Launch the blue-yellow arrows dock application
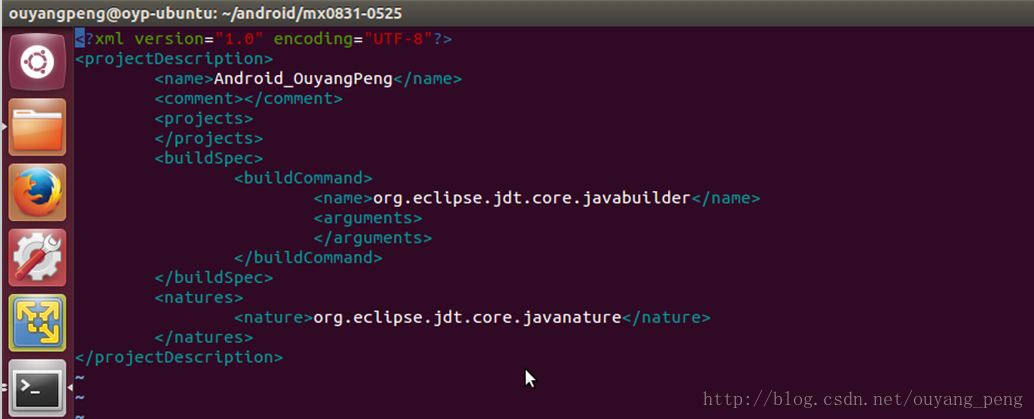This screenshot has height=419, width=1034. coord(37,323)
